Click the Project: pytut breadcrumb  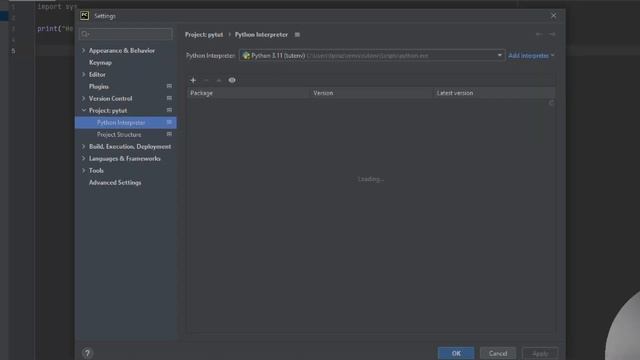click(204, 35)
